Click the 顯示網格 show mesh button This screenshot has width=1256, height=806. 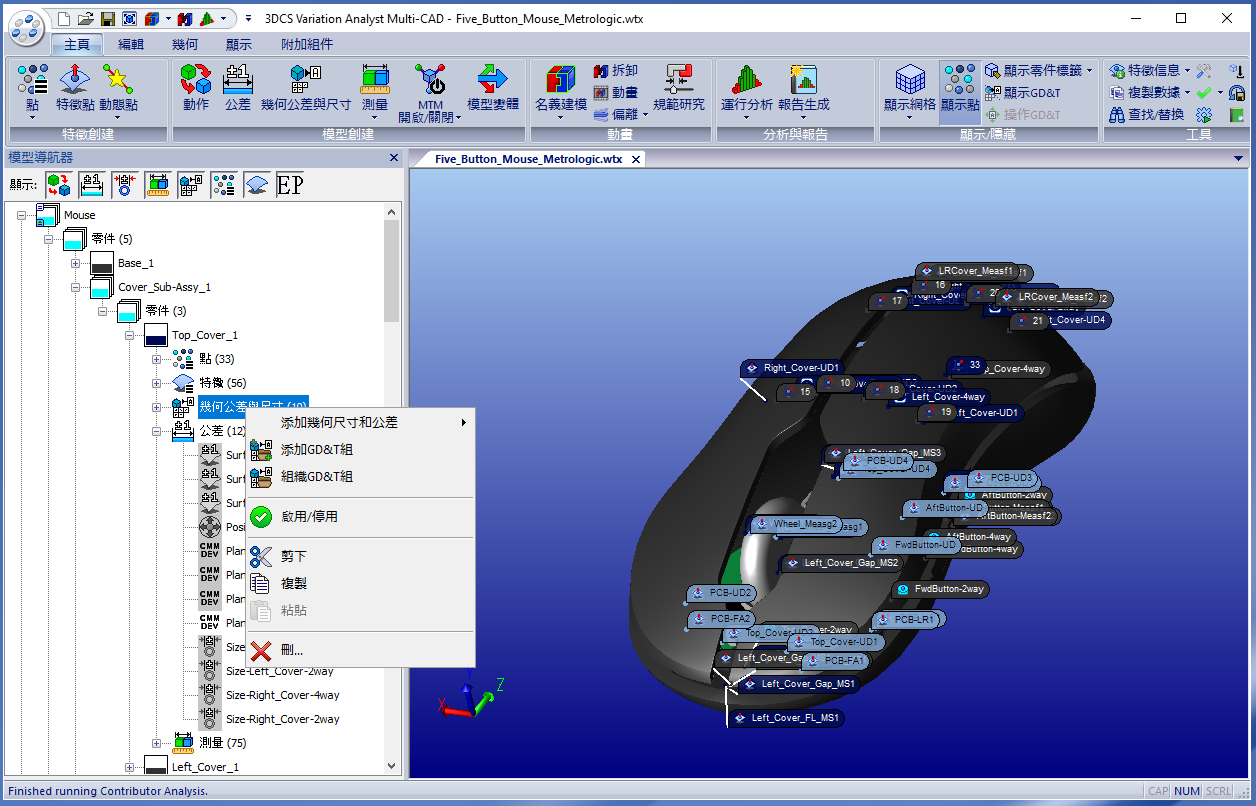coord(910,91)
